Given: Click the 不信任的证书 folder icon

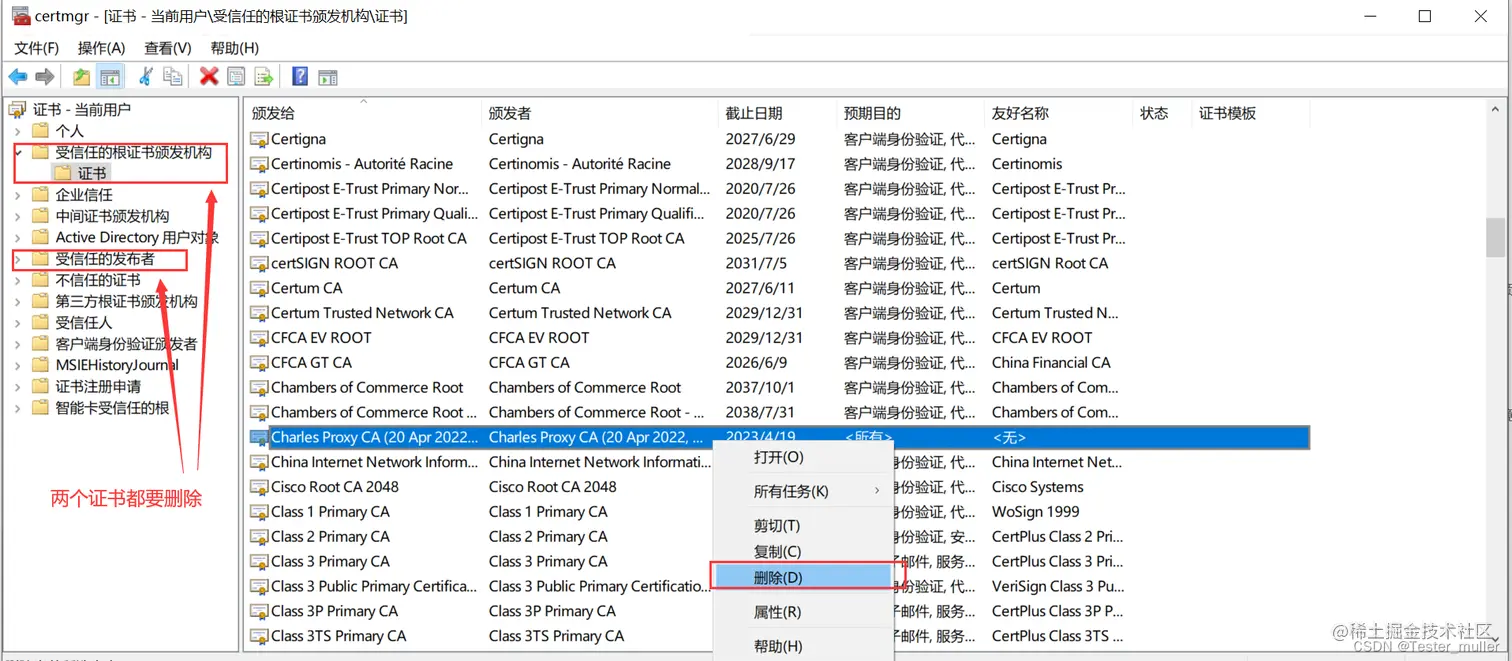Looking at the screenshot, I should pos(40,280).
